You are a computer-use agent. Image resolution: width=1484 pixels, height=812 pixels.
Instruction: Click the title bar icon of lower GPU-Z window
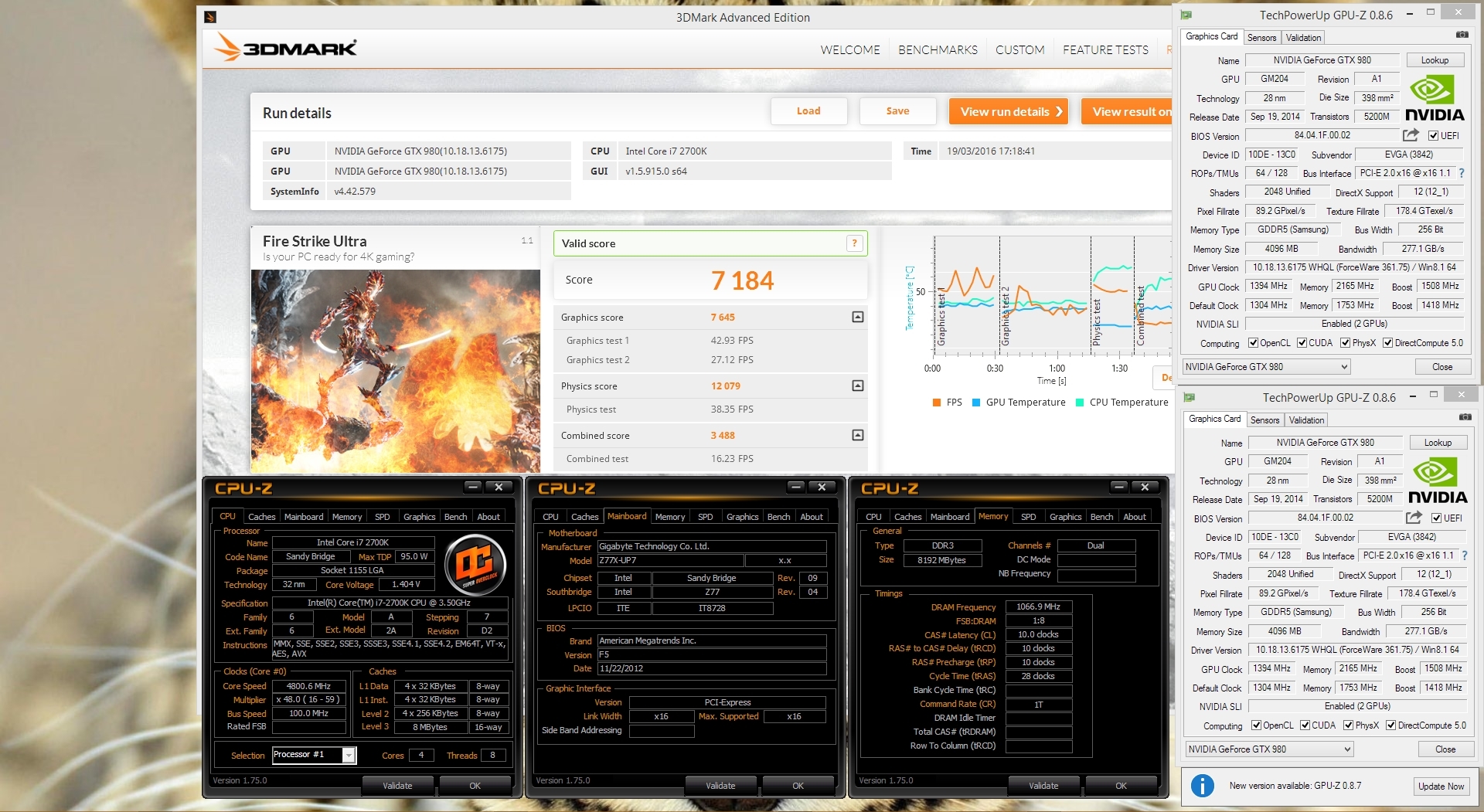(x=1190, y=397)
